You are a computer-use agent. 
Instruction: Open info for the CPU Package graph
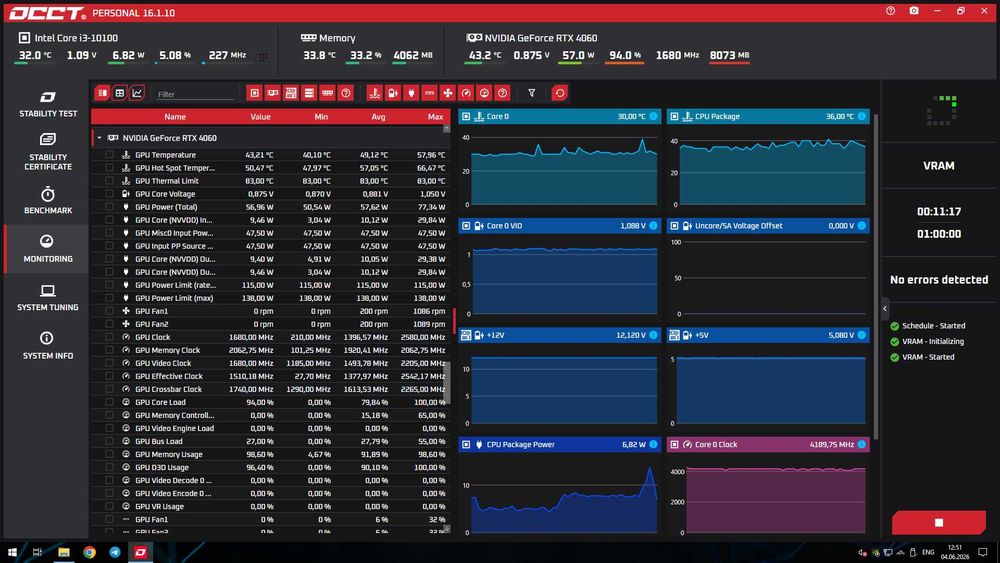coord(862,116)
